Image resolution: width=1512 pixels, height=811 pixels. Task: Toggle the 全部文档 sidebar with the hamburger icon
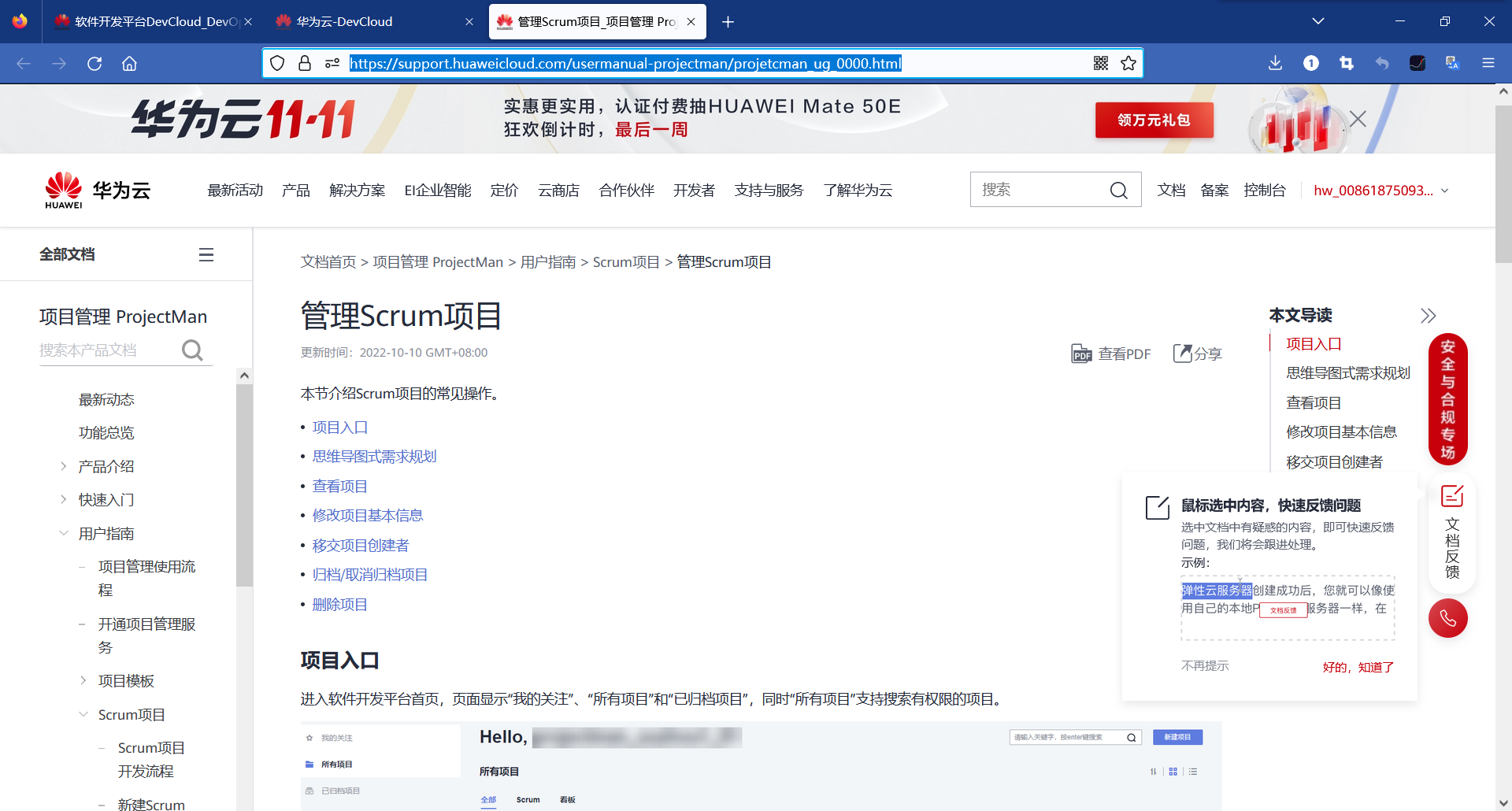[206, 254]
